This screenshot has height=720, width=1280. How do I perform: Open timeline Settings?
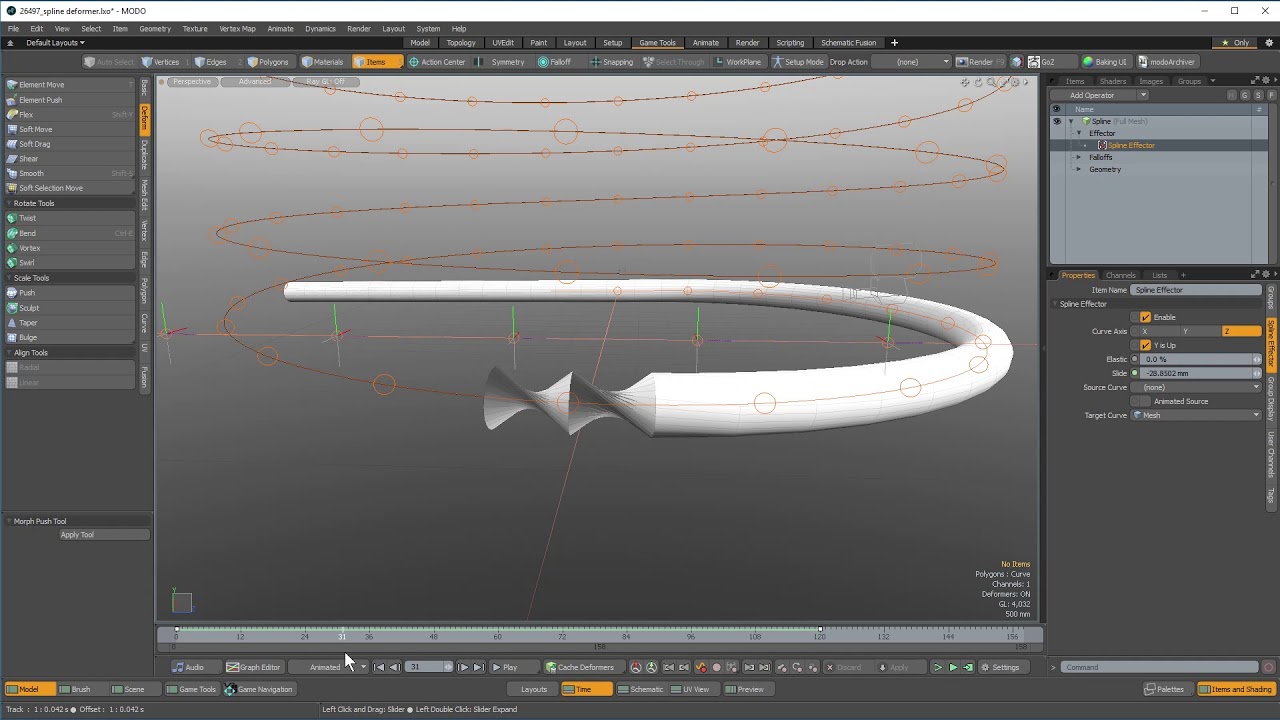tap(1000, 667)
